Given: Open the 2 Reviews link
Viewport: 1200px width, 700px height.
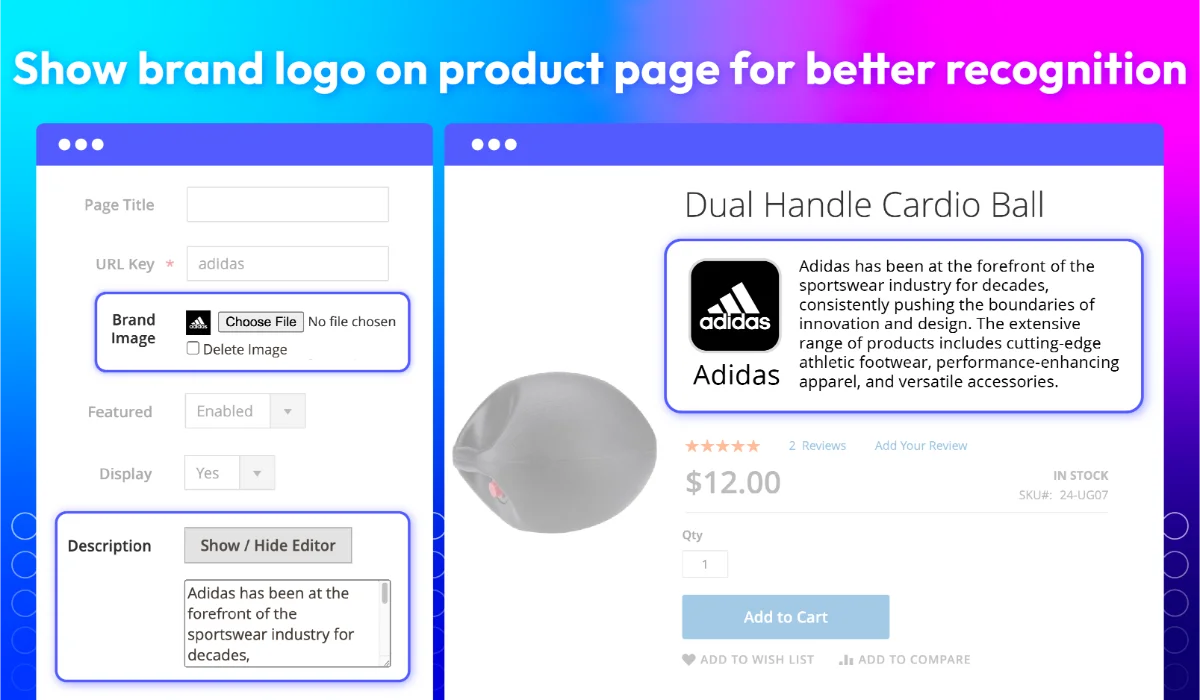Looking at the screenshot, I should click(x=817, y=446).
